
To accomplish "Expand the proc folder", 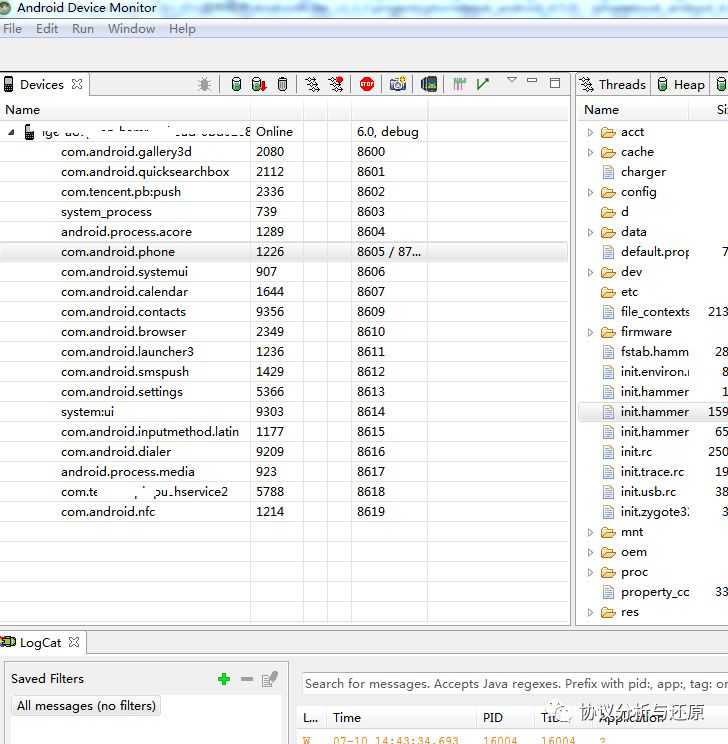I will [590, 572].
